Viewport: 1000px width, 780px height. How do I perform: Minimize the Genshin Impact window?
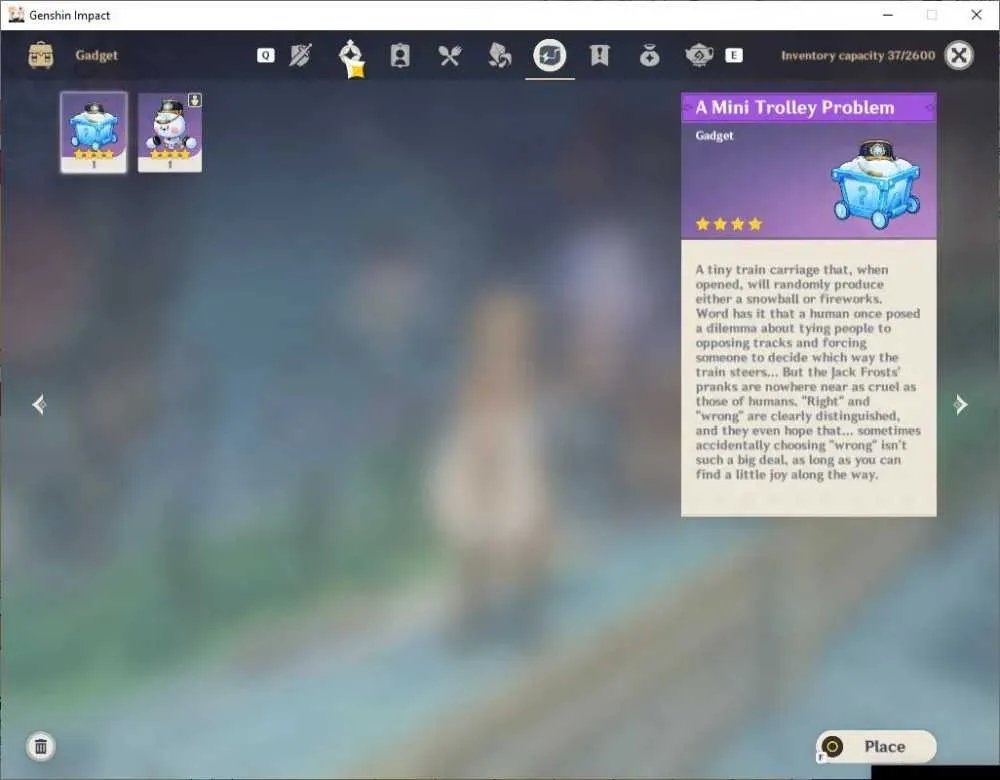coord(888,15)
